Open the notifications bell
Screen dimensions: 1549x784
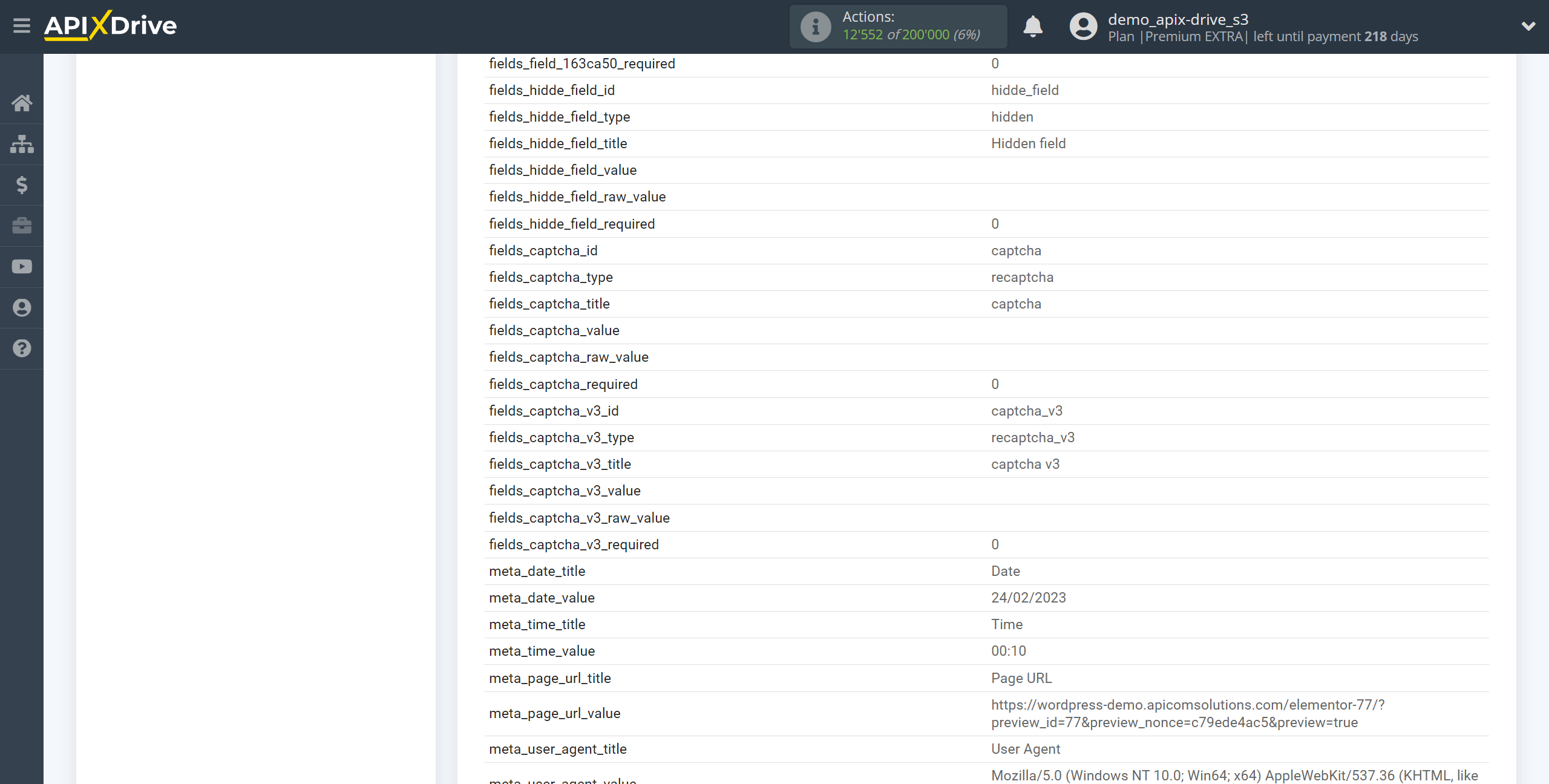1033,27
